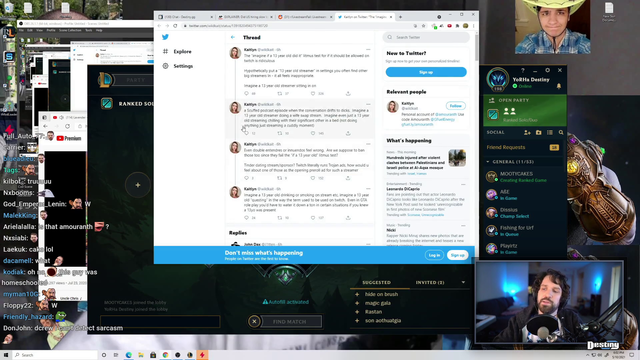640x360 pixels.
Task: Toggle friend list sort options icon
Action: pos(550,132)
